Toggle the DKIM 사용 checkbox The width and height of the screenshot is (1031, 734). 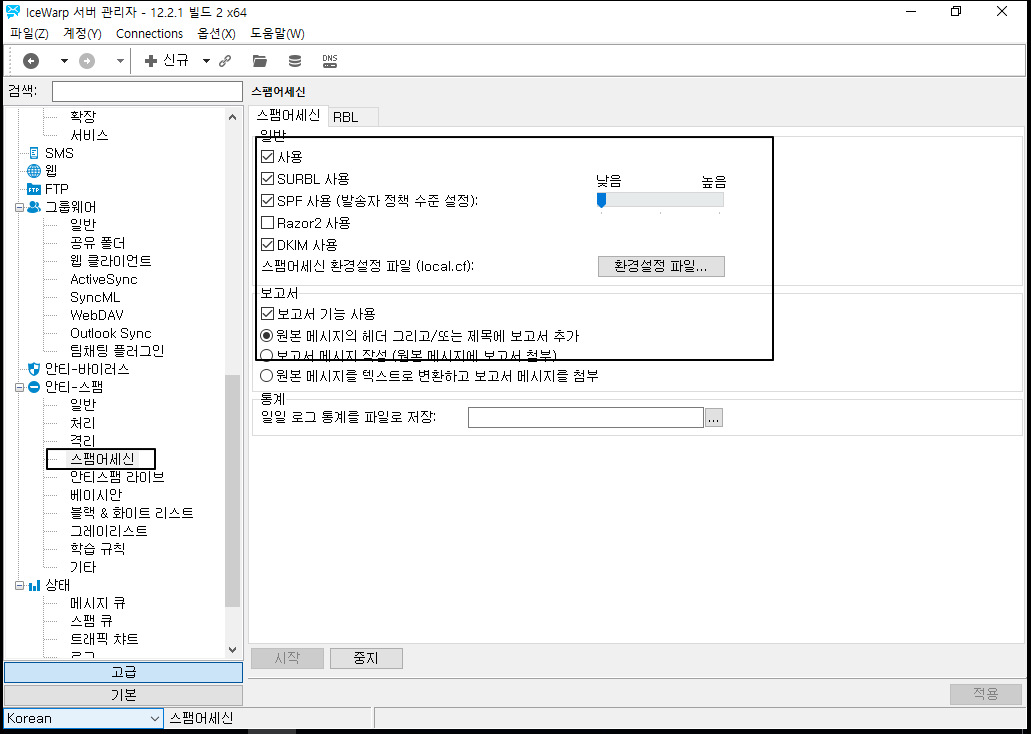pos(267,245)
